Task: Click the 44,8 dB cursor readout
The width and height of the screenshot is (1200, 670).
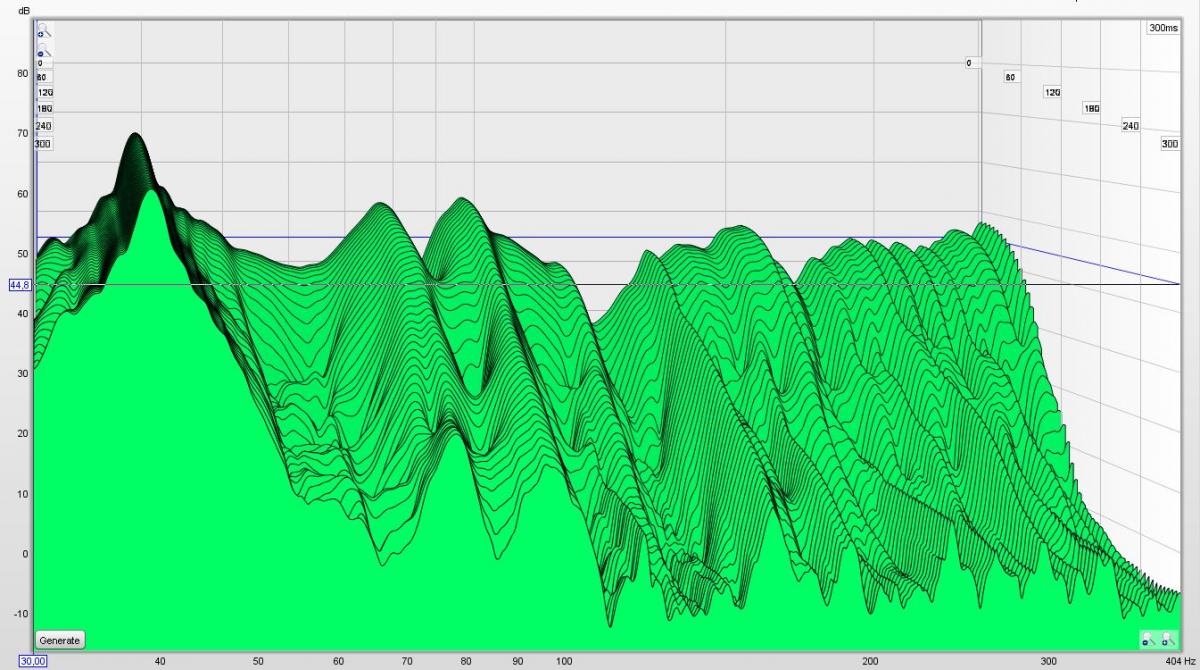Action: [20, 285]
